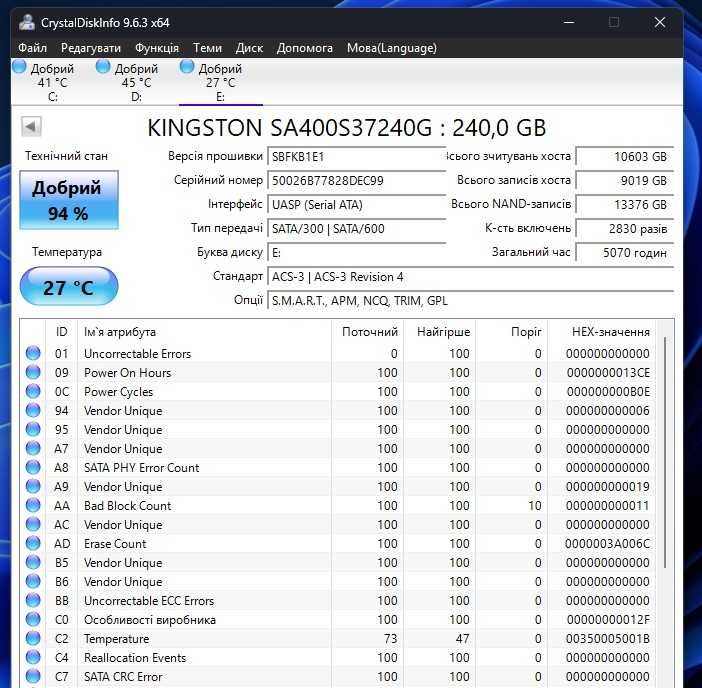702x688 pixels.
Task: Click status orb for attribute 95 row
Action: click(x=33, y=429)
